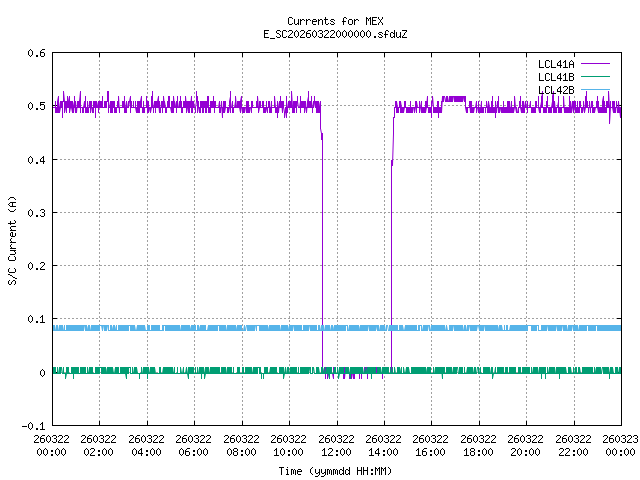Click the LCL41A legend label
Viewport: 640px width, 480px height.
[555, 64]
